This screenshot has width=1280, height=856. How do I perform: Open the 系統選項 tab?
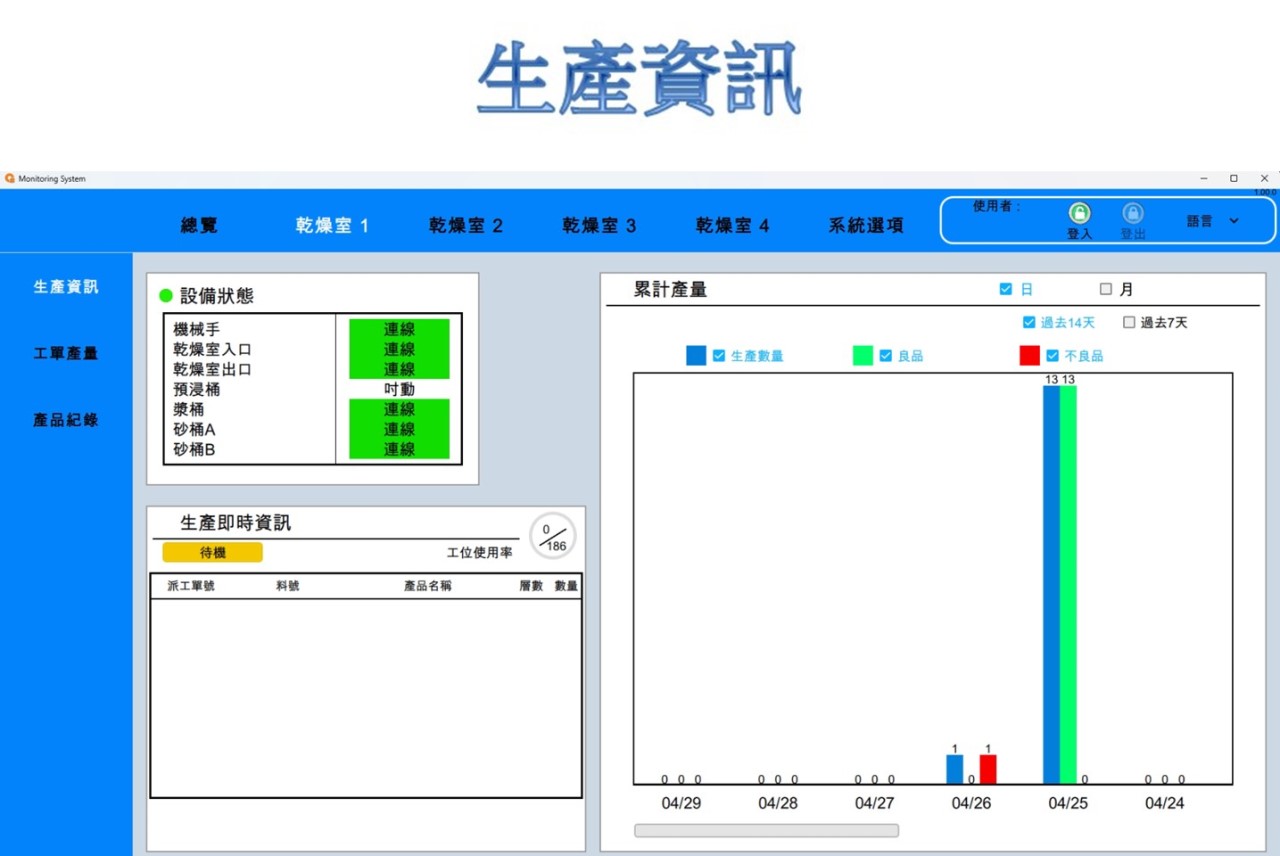(x=866, y=226)
